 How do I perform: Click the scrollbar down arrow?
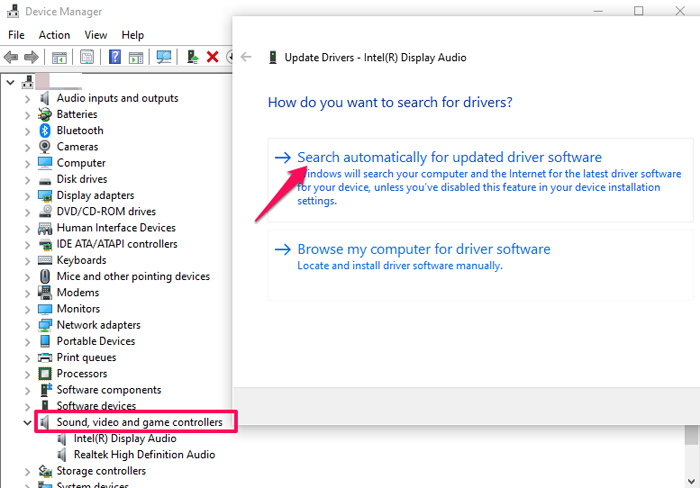[x=692, y=482]
